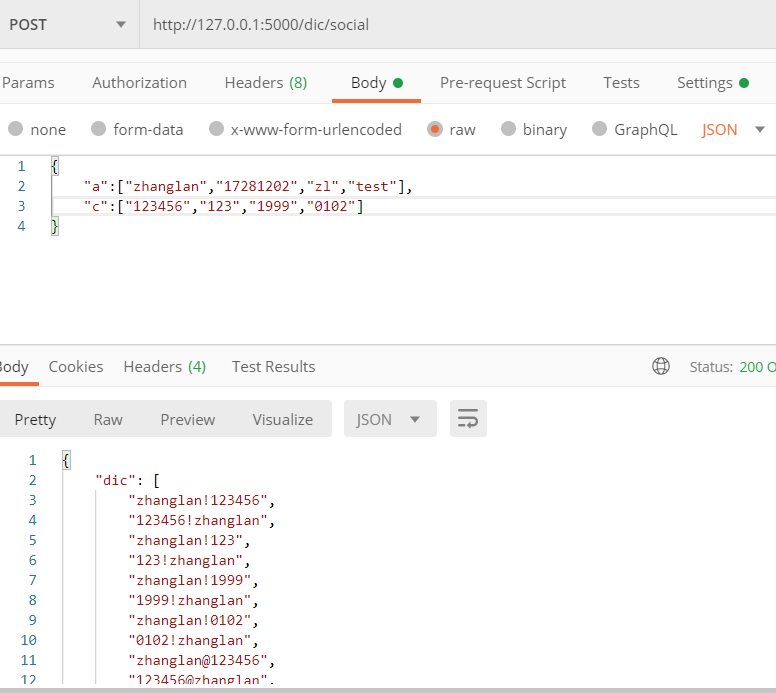Select the binary body radio button
776x693 pixels.
508,129
